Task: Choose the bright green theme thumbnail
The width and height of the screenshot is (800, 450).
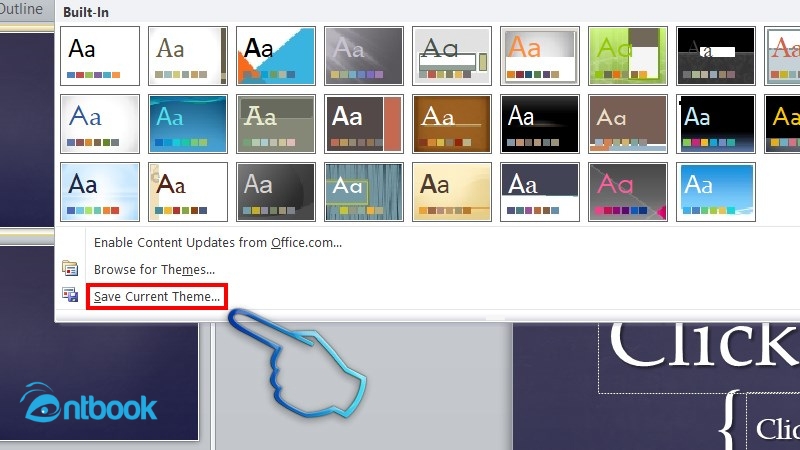Action: click(x=628, y=56)
